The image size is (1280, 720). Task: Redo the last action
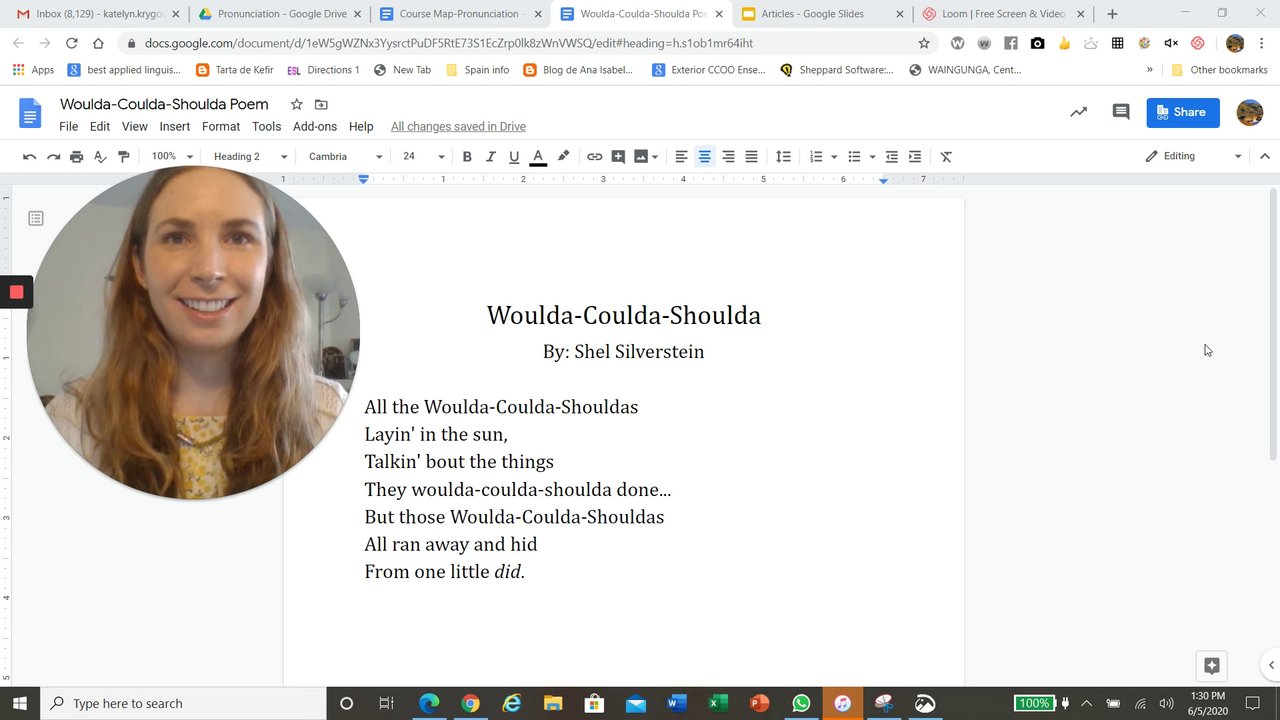point(53,156)
